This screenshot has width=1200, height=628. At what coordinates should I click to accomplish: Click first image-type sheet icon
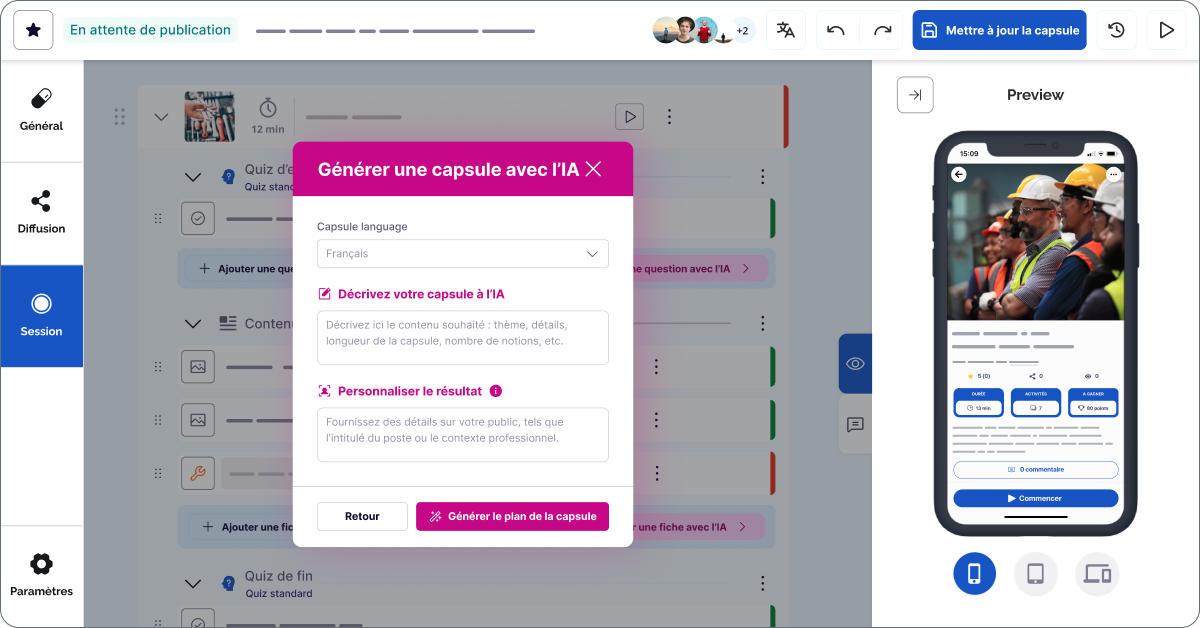tap(198, 367)
